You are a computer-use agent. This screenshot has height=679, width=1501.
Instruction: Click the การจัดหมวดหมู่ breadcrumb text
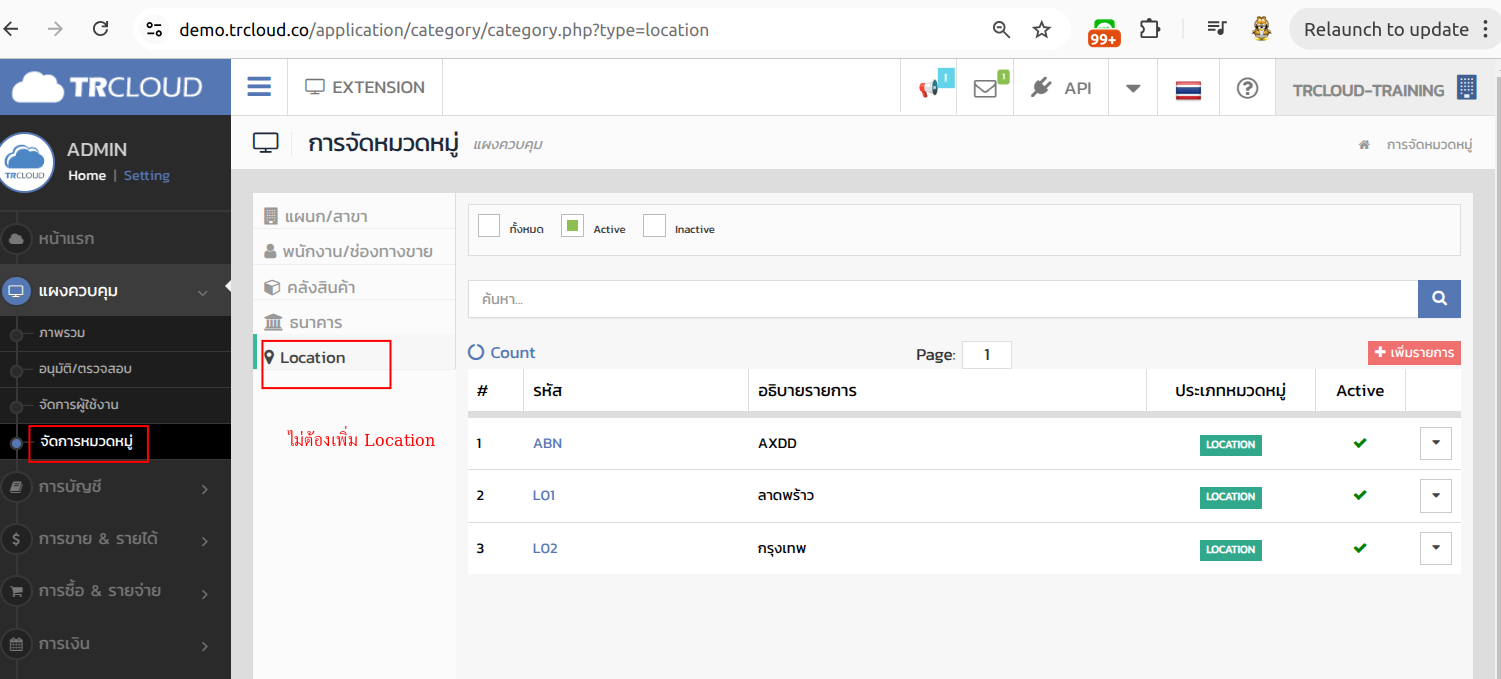[1430, 145]
